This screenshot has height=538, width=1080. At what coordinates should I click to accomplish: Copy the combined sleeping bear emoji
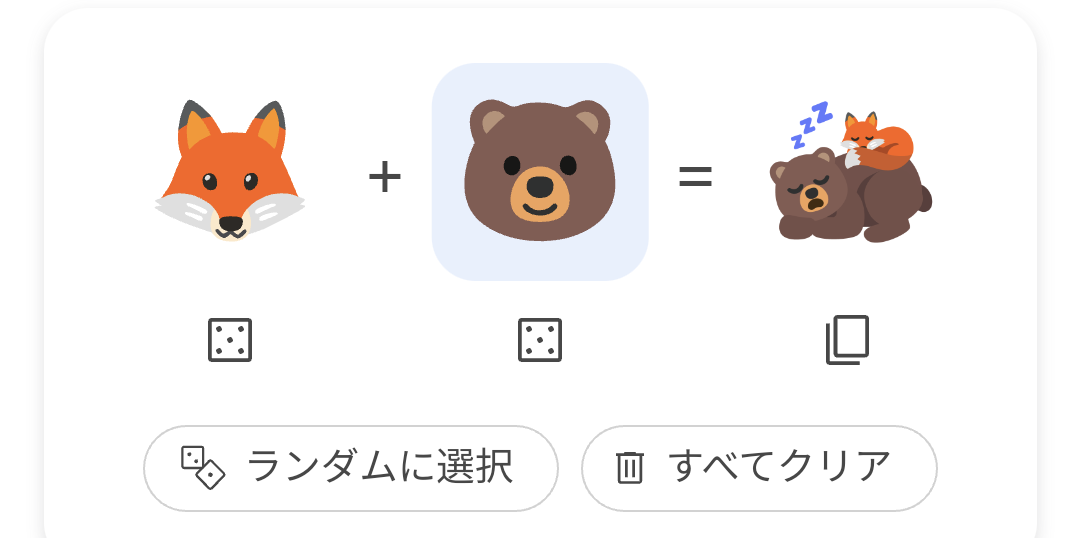848,340
